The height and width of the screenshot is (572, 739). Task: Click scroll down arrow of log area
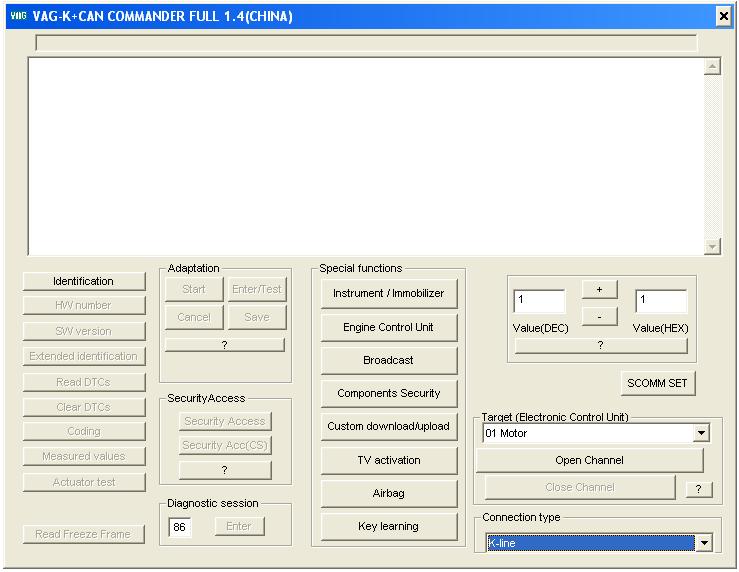point(712,246)
